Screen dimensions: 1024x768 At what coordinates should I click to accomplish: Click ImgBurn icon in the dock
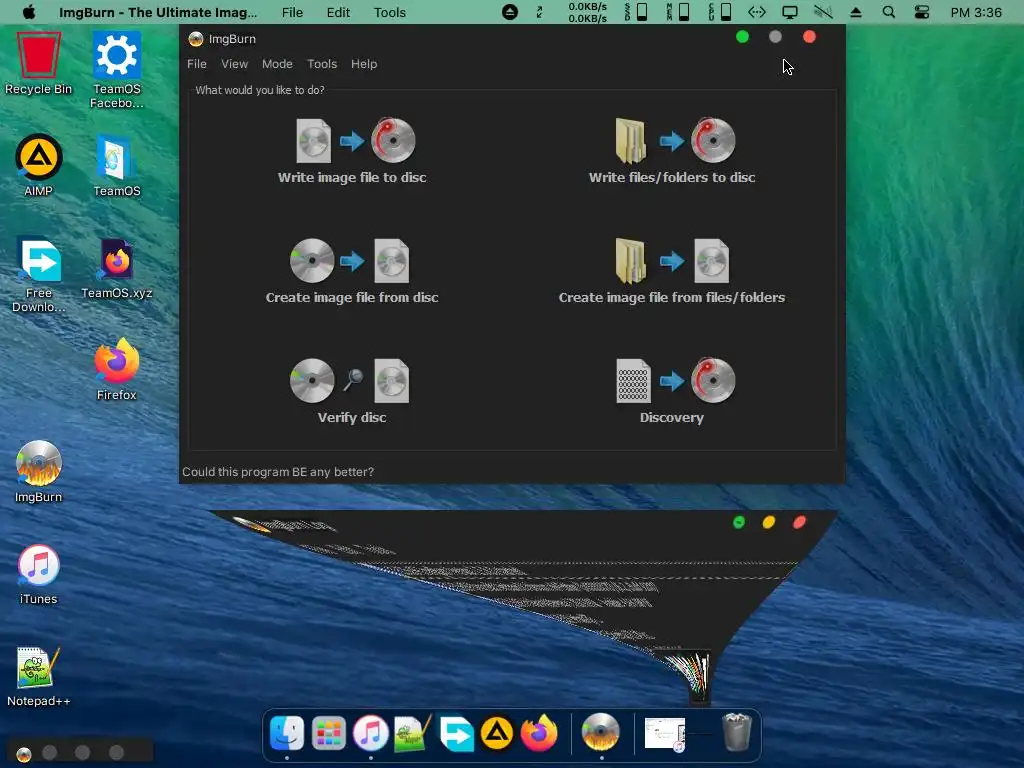(x=600, y=733)
